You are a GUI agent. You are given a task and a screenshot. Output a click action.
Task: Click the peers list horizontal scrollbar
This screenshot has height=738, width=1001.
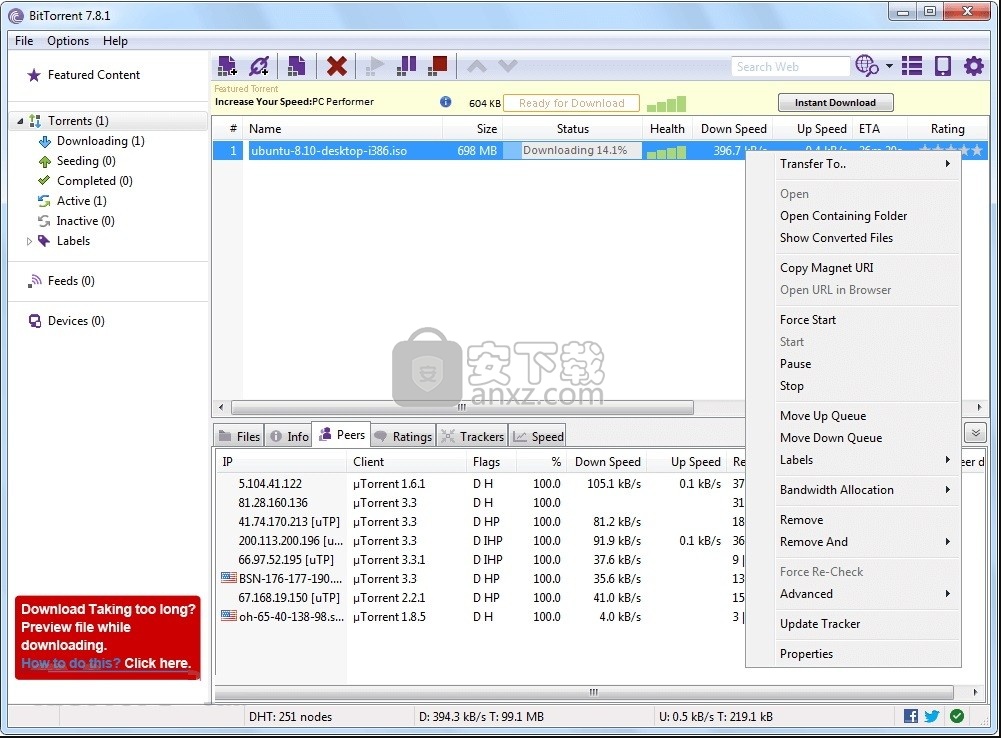tap(584, 692)
